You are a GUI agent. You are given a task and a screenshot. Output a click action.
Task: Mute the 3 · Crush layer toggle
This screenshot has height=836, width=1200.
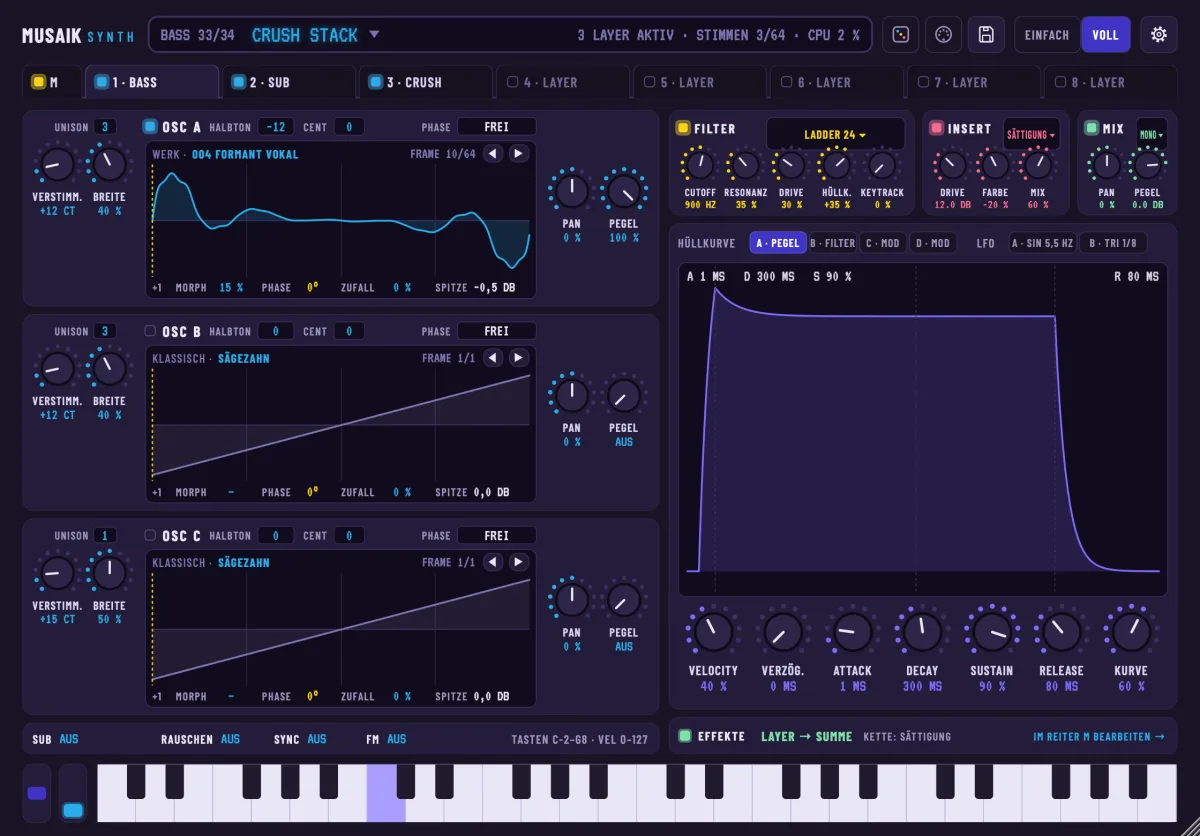[x=375, y=82]
